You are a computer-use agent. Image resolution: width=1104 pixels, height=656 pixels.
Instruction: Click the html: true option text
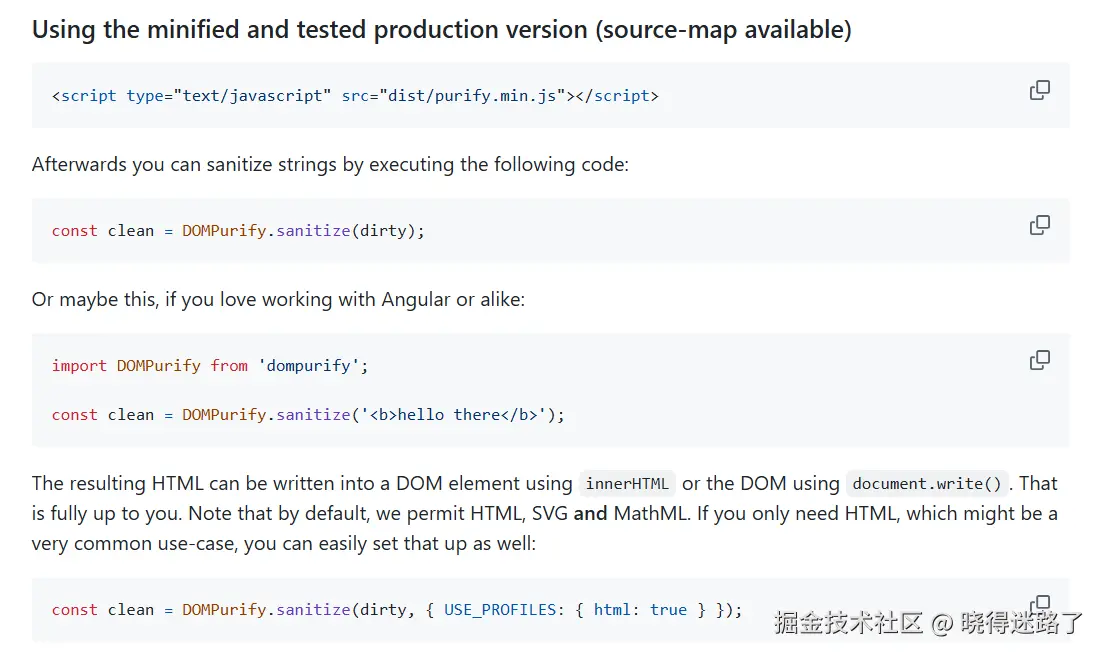pos(641,609)
